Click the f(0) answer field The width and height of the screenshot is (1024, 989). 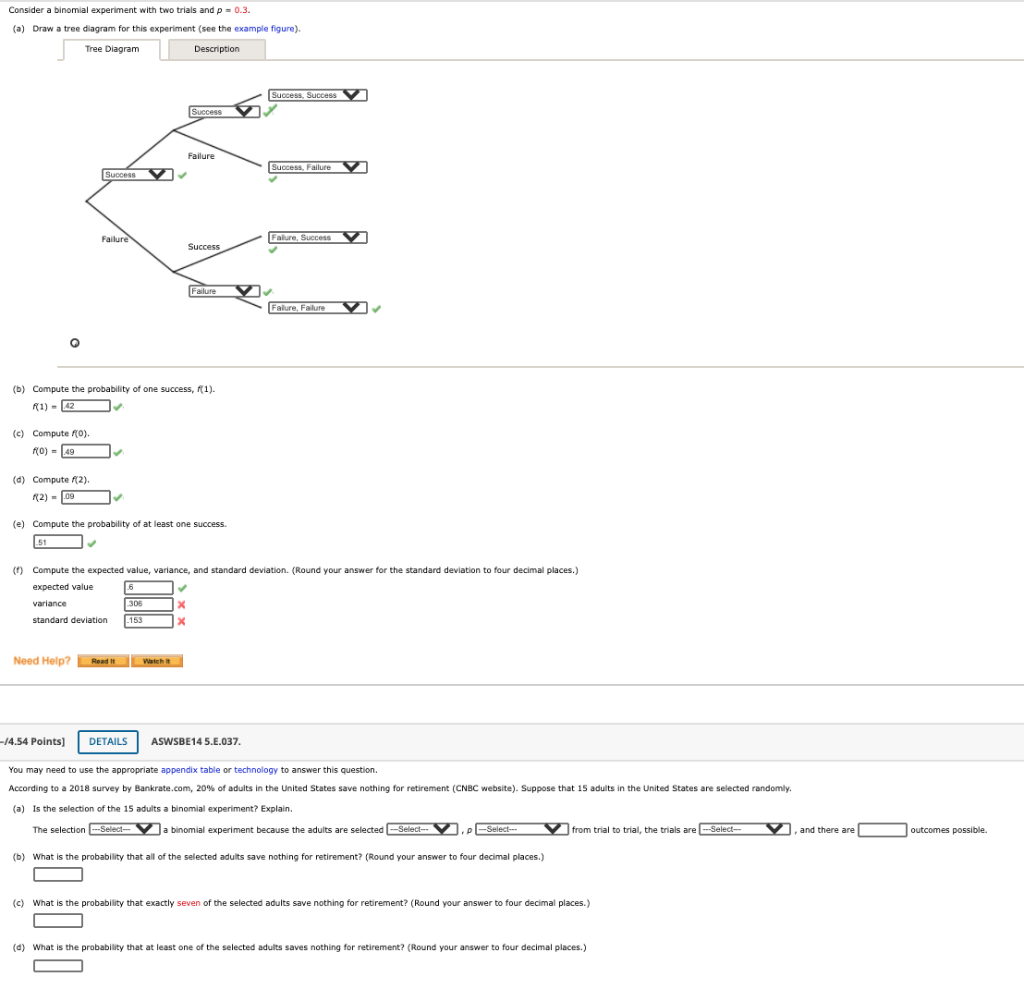[x=86, y=451]
